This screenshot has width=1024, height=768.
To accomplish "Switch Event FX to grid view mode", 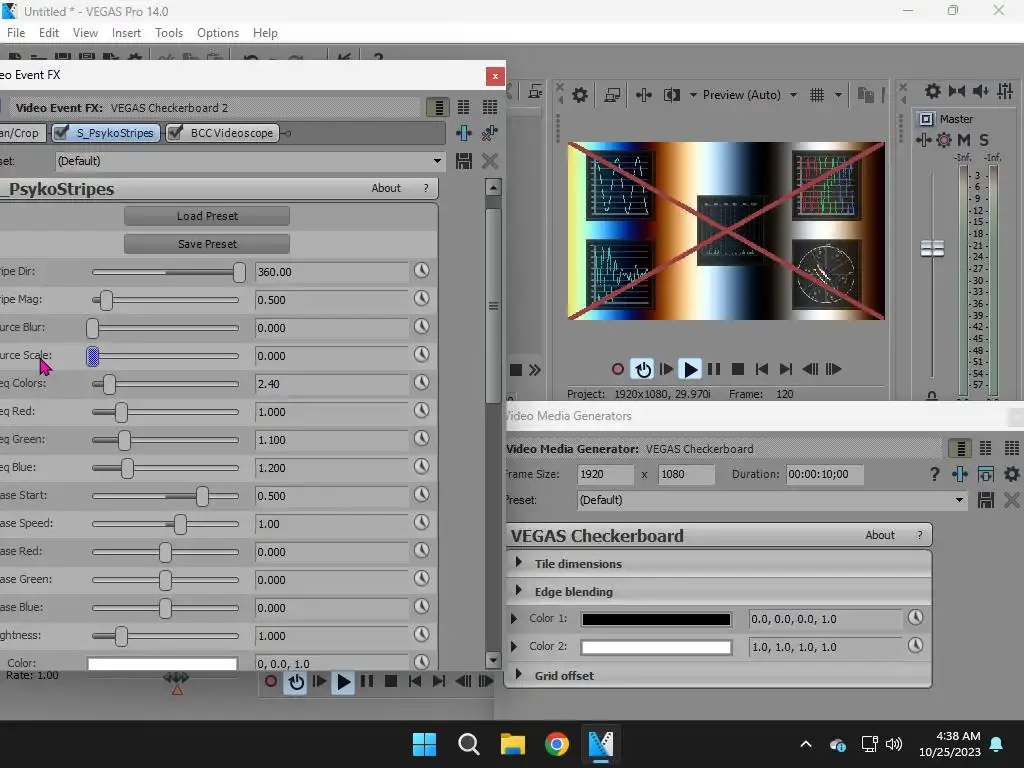I will 490,107.
